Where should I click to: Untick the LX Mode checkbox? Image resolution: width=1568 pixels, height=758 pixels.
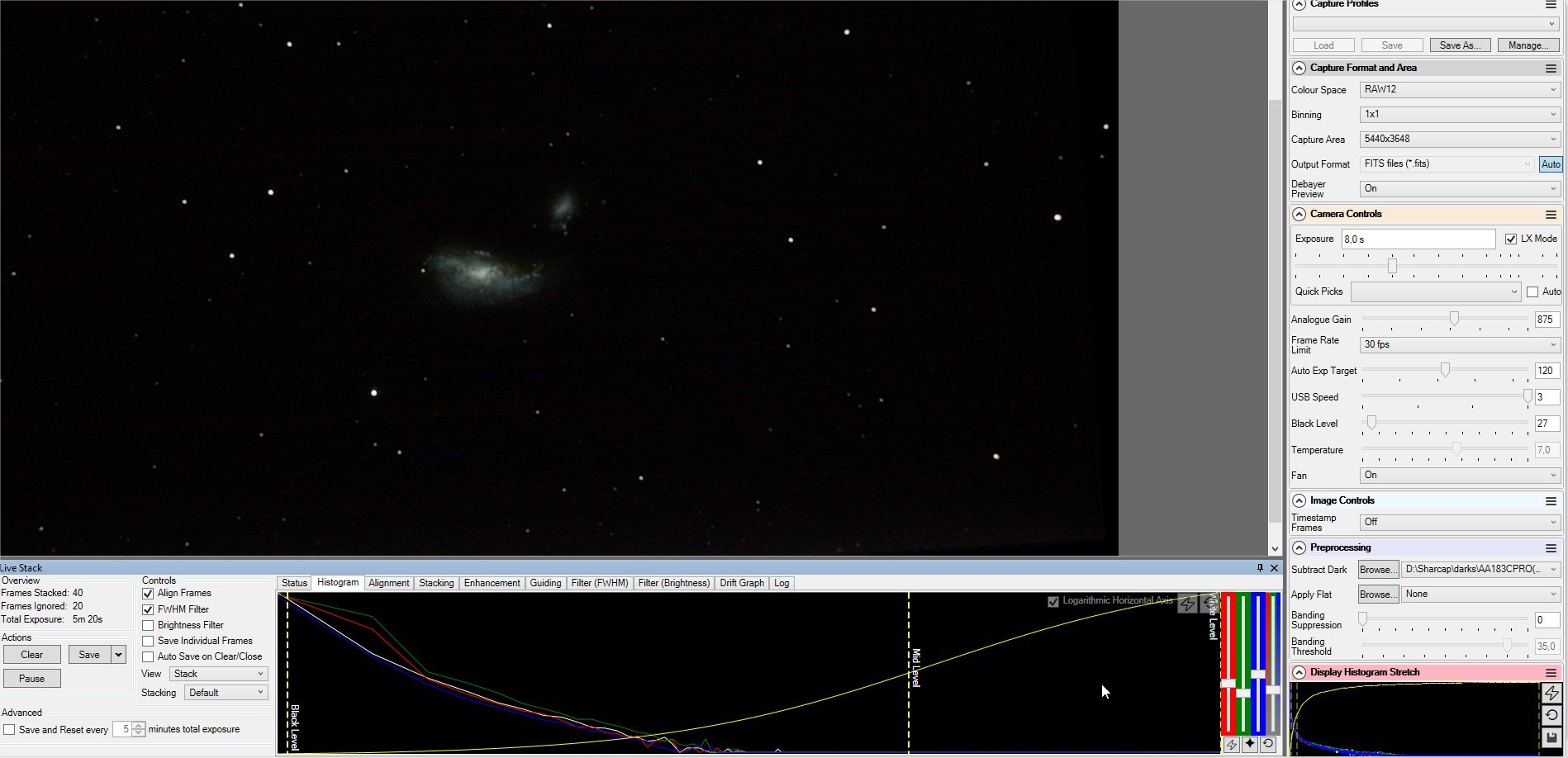1511,239
